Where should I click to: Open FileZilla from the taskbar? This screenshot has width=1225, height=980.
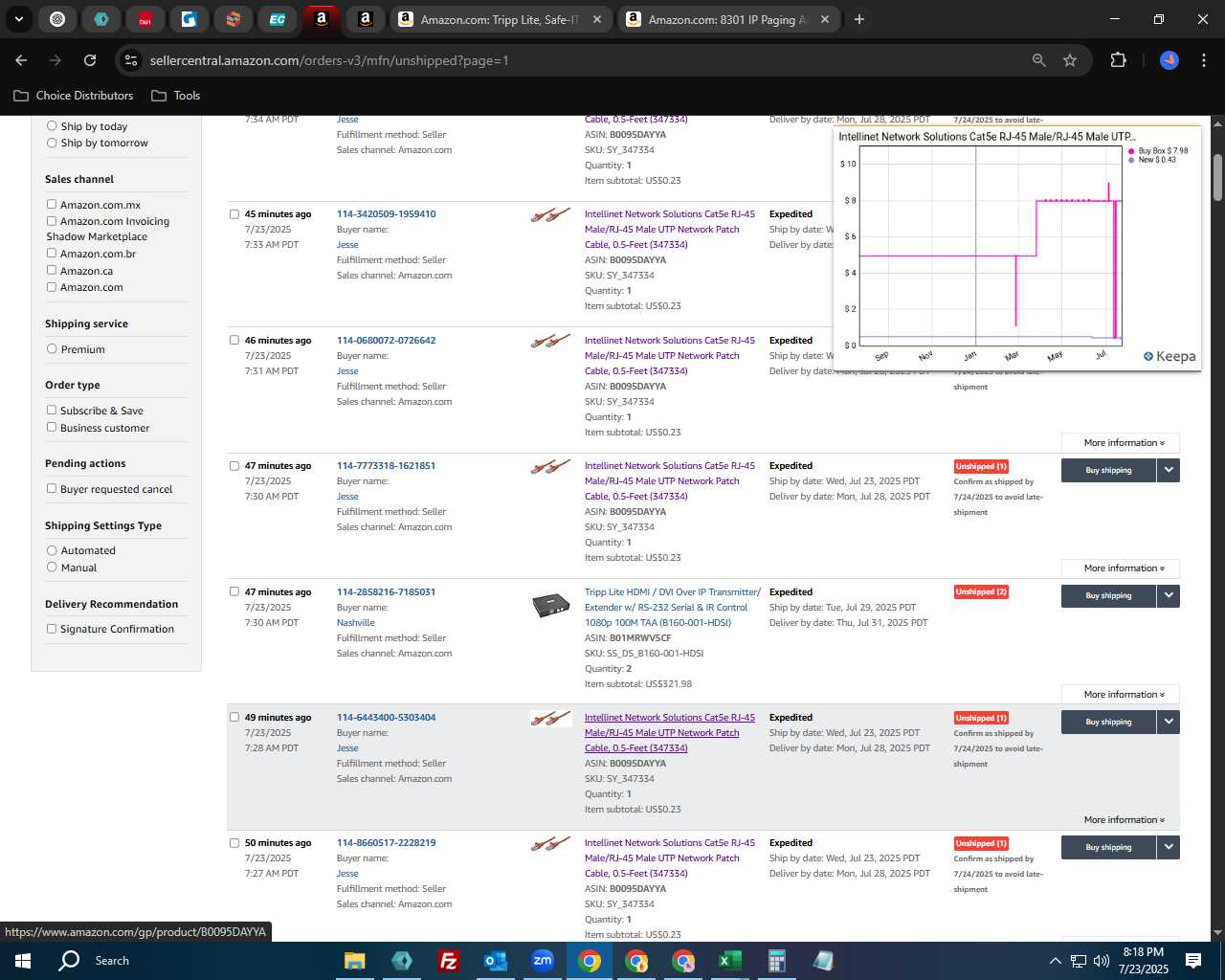(x=448, y=961)
